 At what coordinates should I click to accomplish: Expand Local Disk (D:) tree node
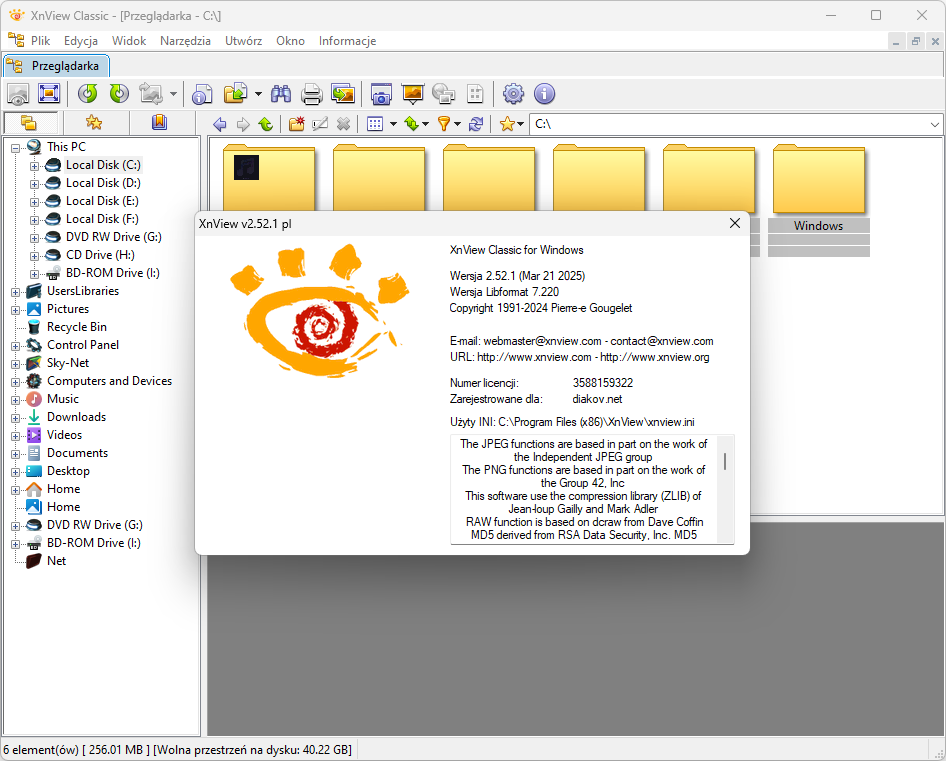point(34,184)
